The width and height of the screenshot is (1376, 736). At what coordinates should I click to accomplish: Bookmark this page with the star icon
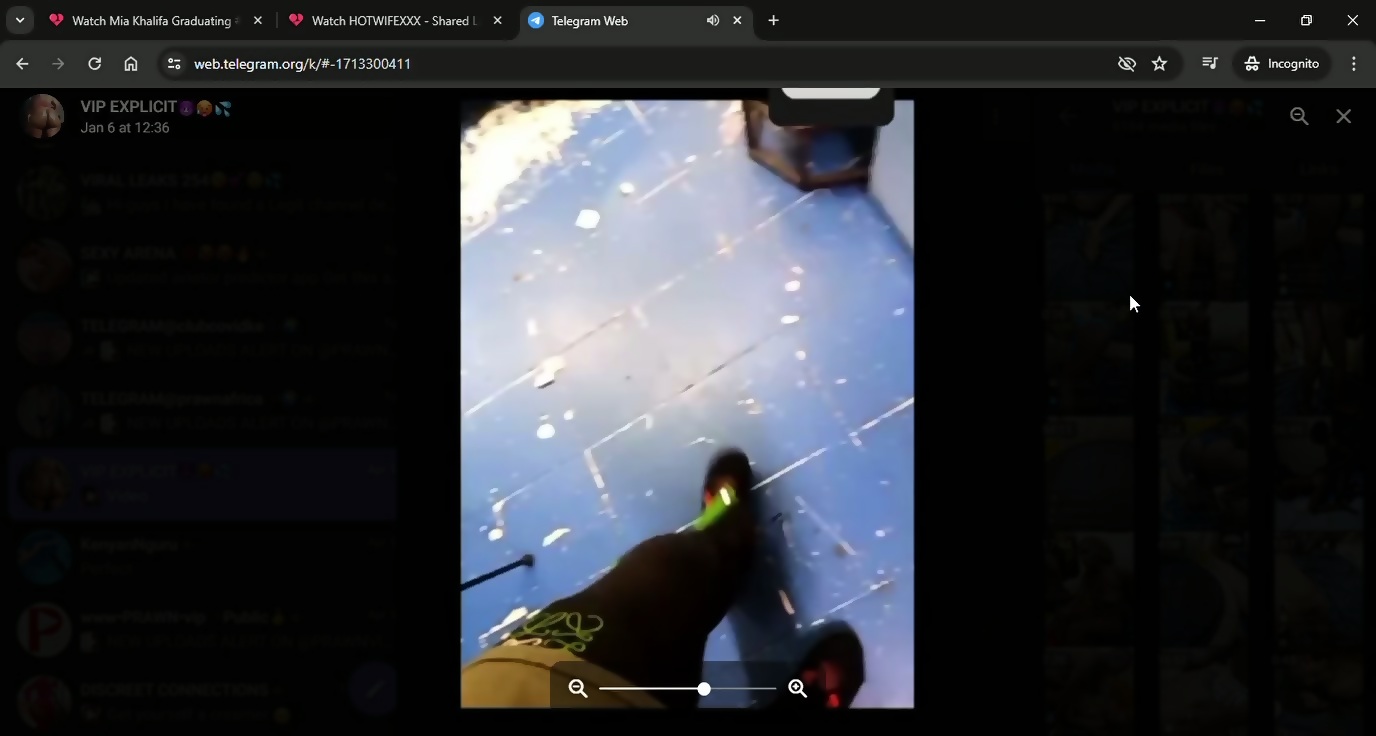tap(1159, 63)
